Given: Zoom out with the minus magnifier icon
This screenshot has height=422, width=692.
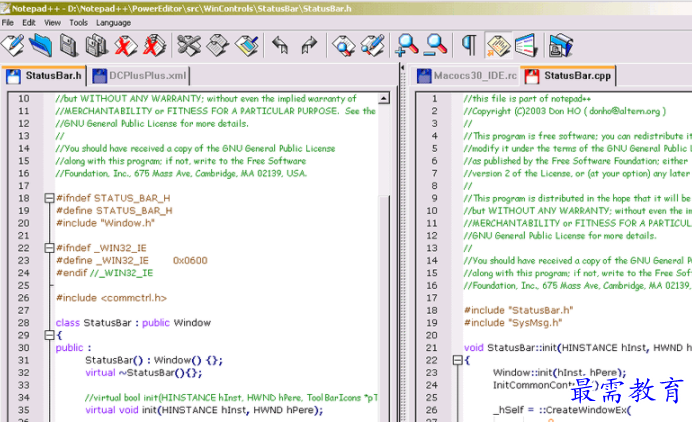Looking at the screenshot, I should [x=436, y=45].
